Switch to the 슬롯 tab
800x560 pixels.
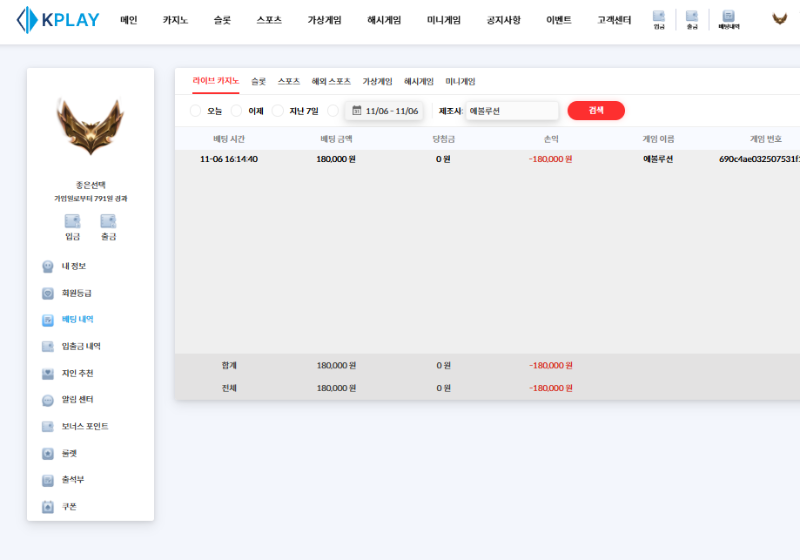[x=259, y=81]
